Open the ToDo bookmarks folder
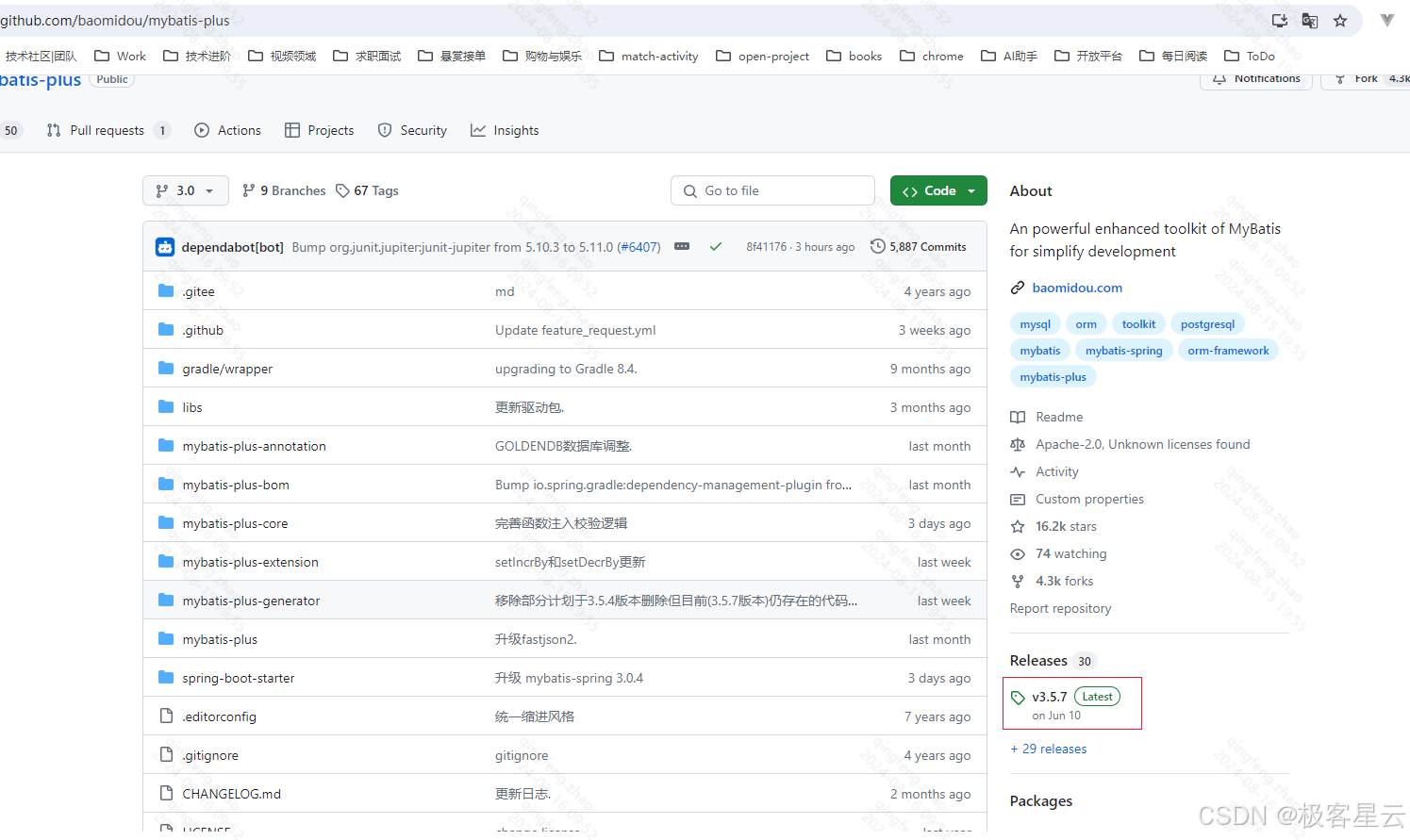The width and height of the screenshot is (1410, 840). coord(1249,57)
